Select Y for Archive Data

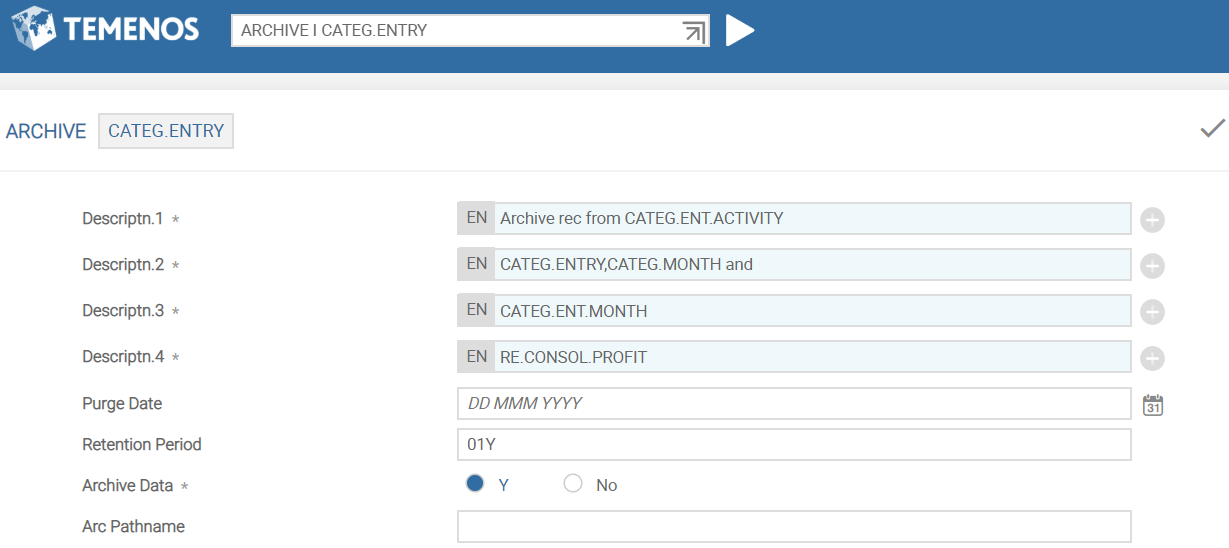476,484
